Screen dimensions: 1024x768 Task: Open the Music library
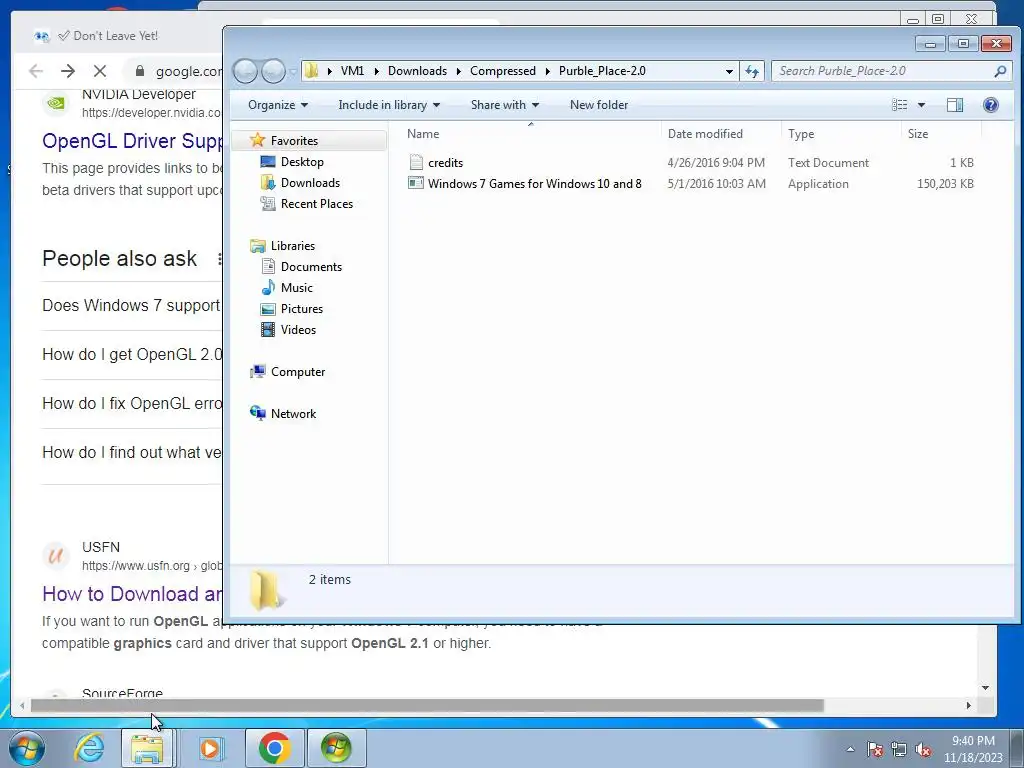[x=296, y=287]
